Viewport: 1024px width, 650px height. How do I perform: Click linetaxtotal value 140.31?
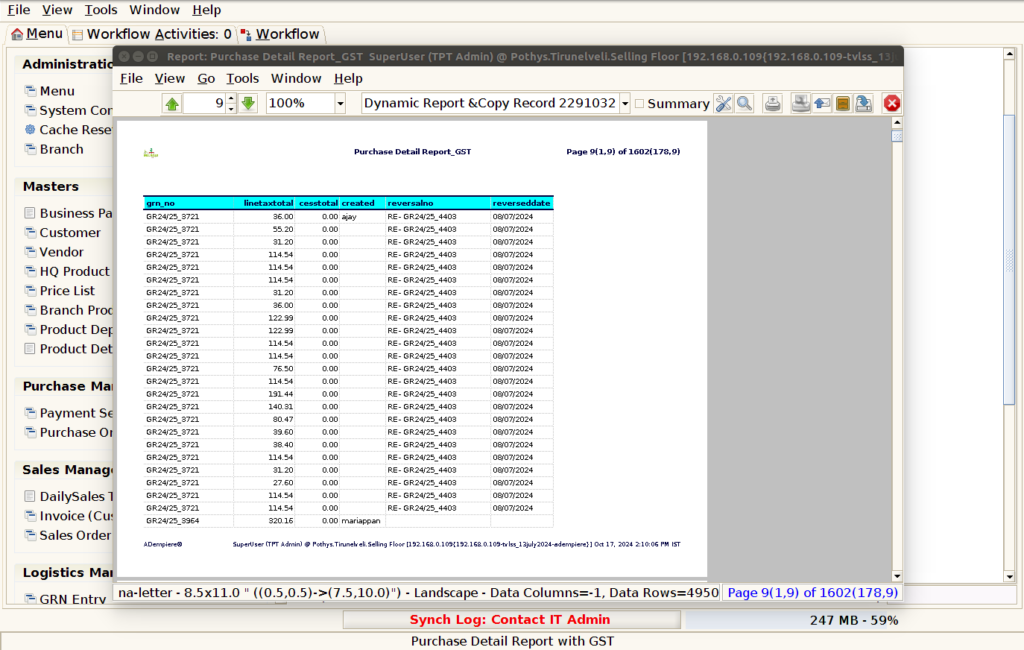click(281, 406)
